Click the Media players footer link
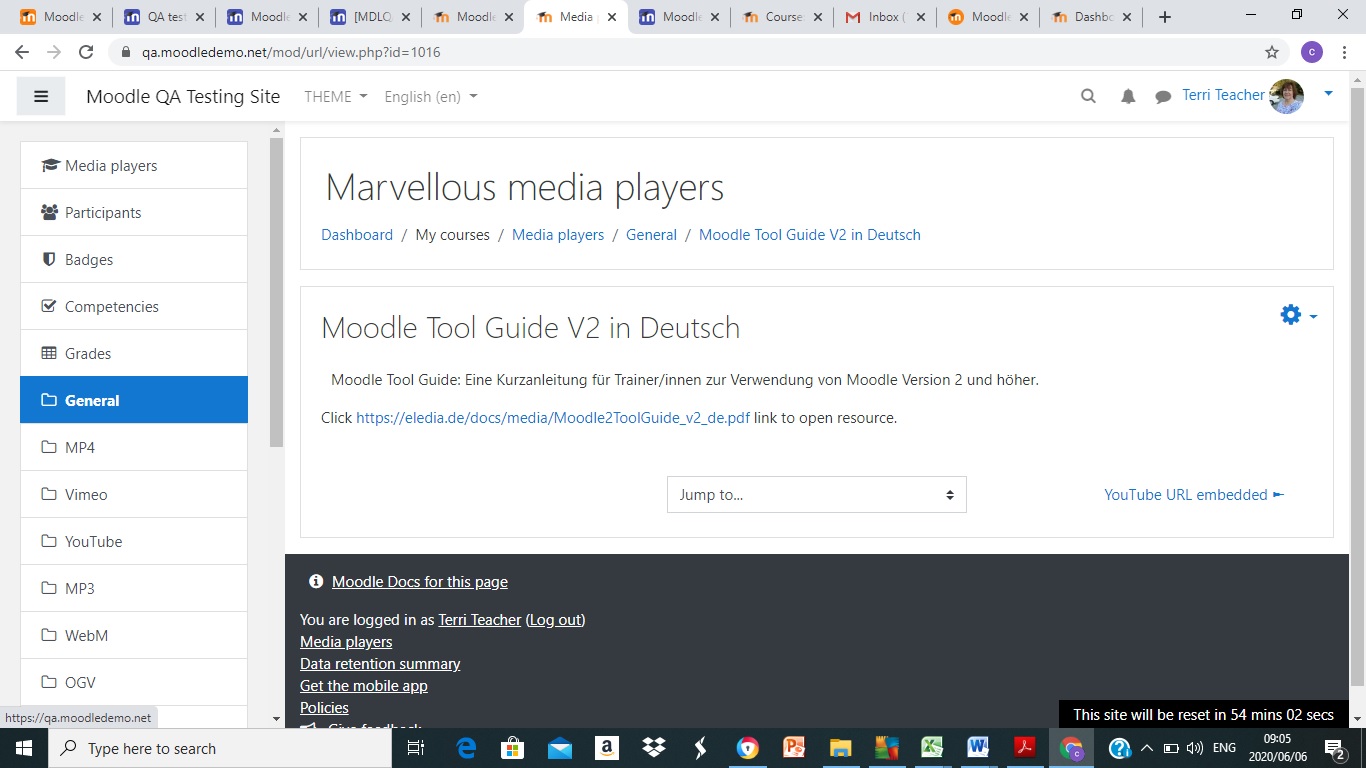Image resolution: width=1366 pixels, height=768 pixels. [x=346, y=642]
